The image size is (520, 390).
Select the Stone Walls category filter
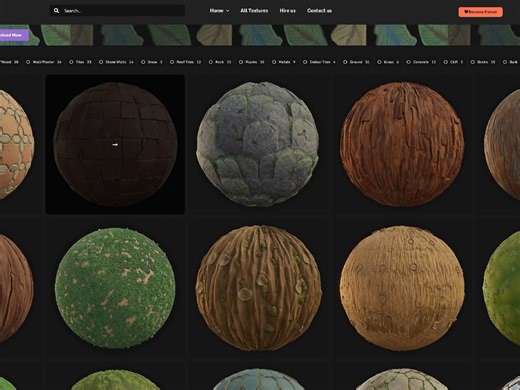click(116, 62)
